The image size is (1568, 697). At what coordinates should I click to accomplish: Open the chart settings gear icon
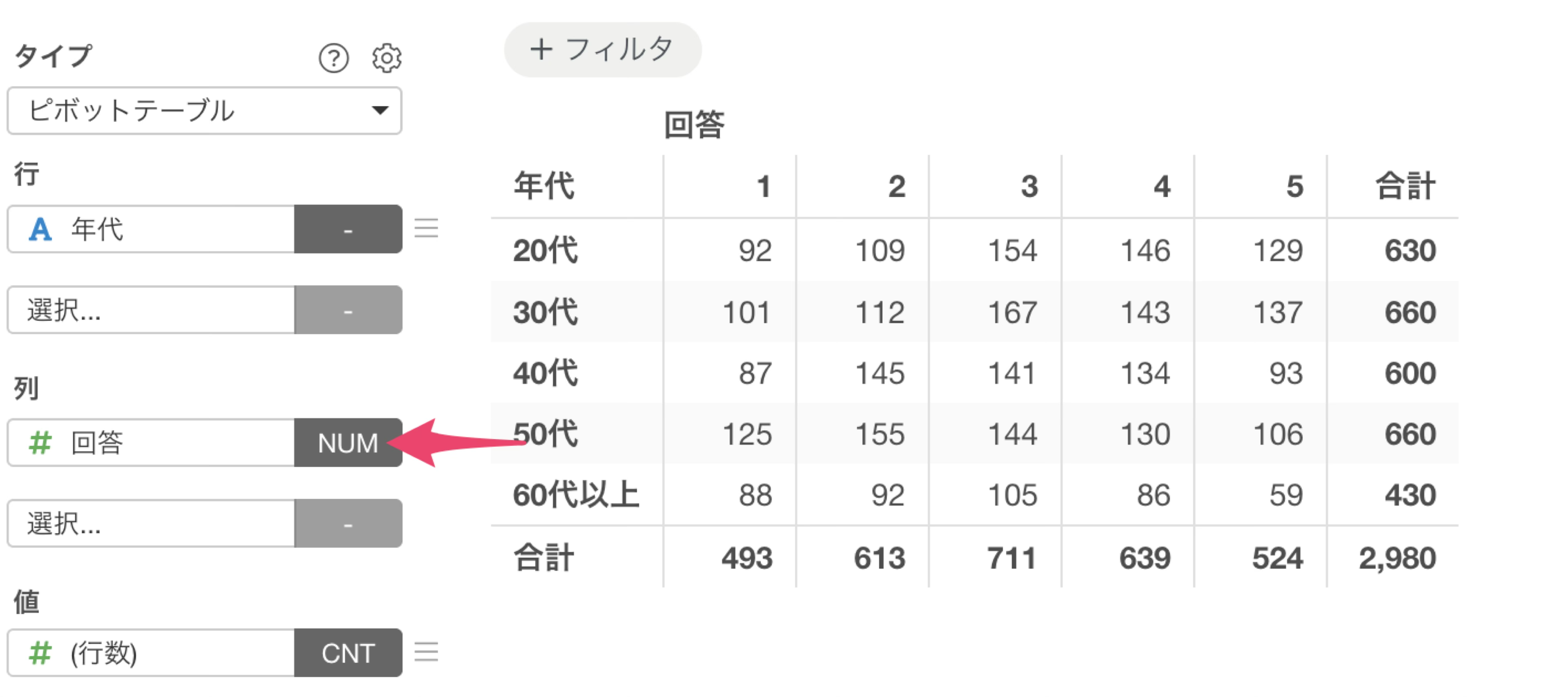tap(387, 58)
